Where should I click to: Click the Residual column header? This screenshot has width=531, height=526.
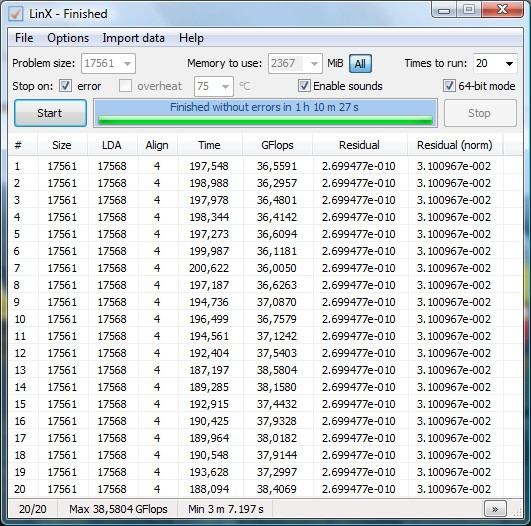tap(359, 145)
